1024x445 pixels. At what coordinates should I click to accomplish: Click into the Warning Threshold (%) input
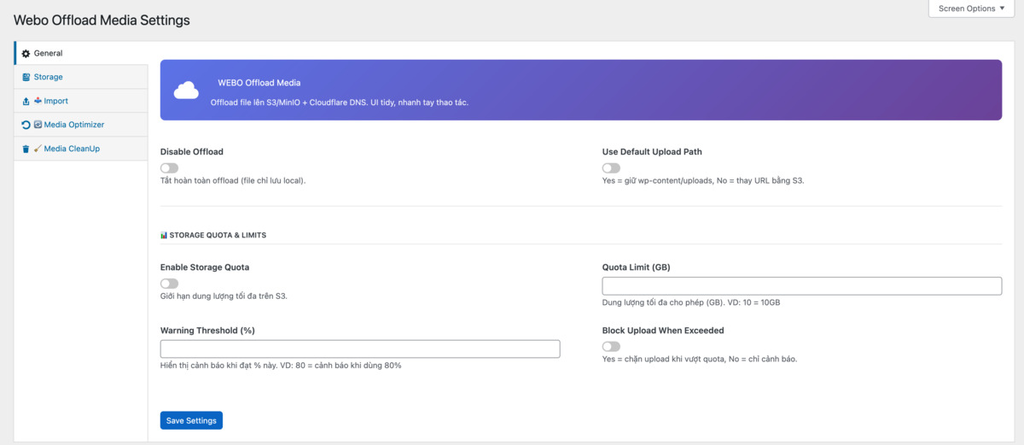tap(360, 349)
